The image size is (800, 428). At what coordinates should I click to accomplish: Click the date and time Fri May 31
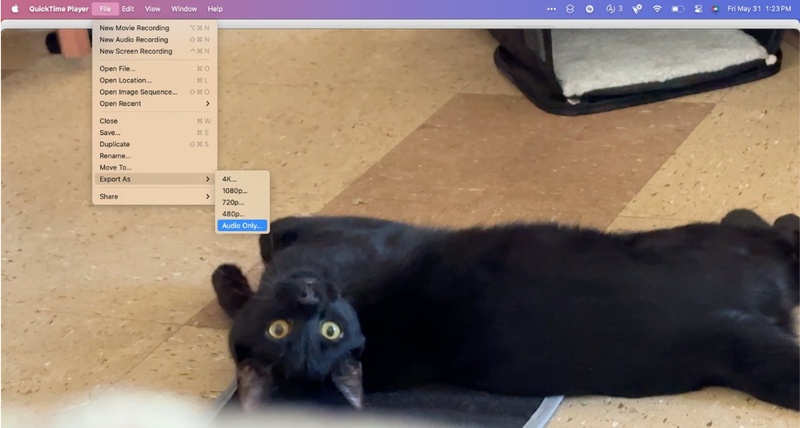pyautogui.click(x=759, y=9)
